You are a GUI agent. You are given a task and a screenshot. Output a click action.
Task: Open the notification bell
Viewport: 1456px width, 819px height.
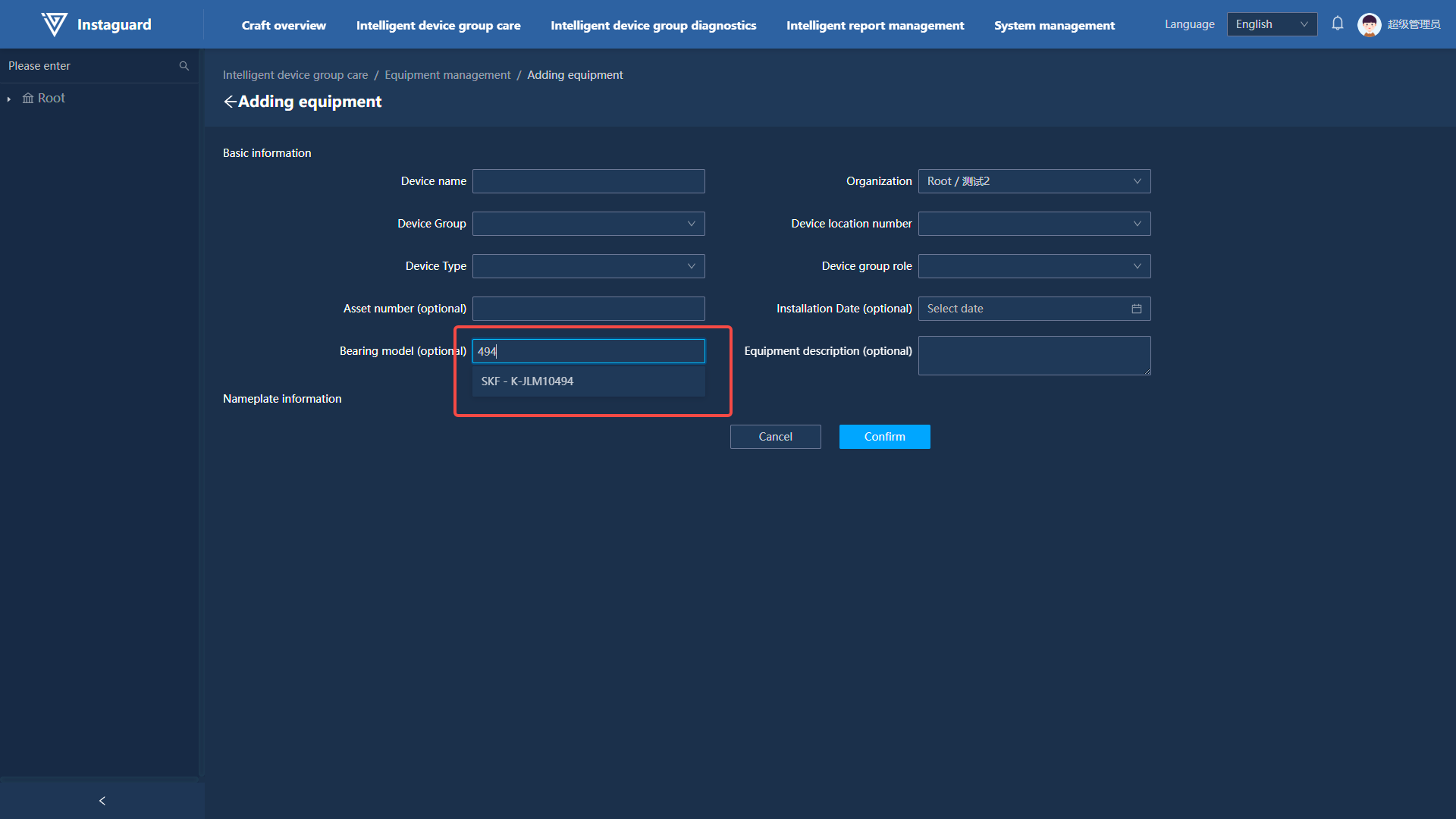click(x=1338, y=24)
